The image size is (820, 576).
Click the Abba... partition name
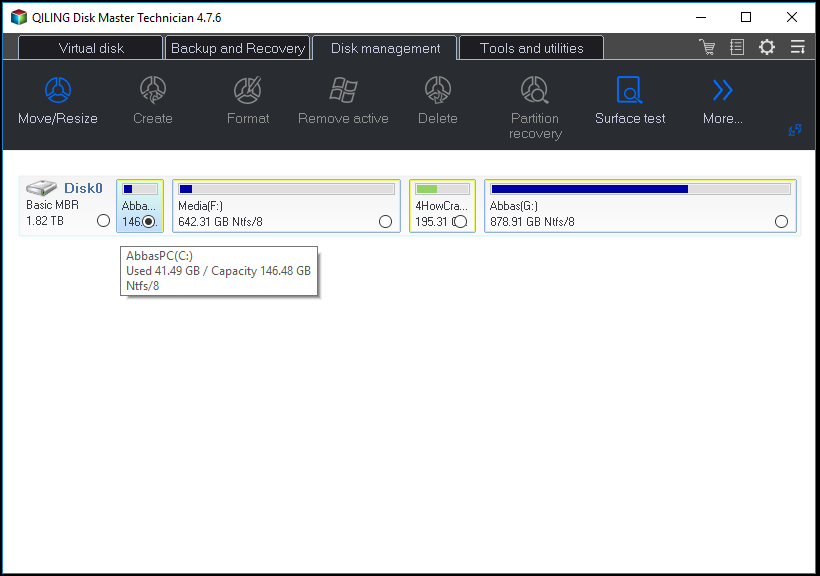tap(139, 206)
